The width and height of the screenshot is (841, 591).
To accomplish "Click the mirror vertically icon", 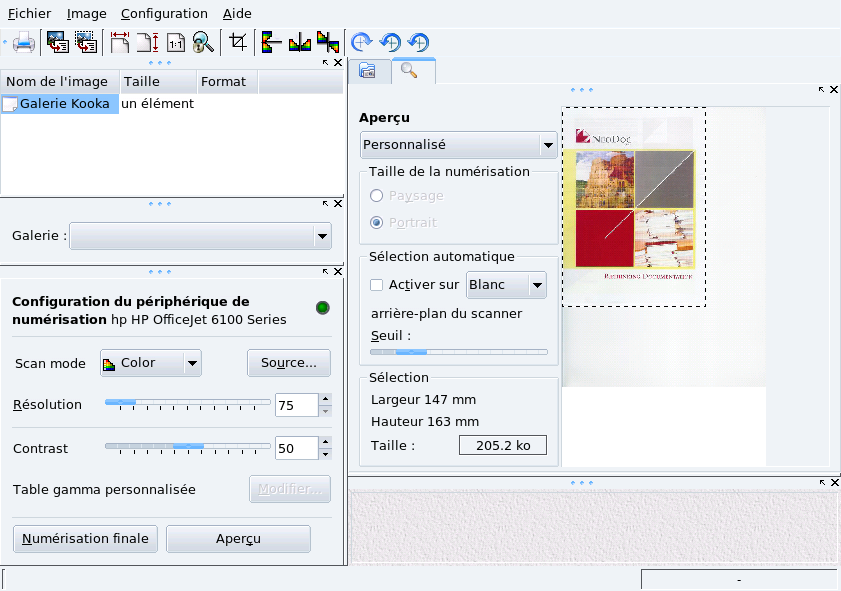I will [267, 43].
